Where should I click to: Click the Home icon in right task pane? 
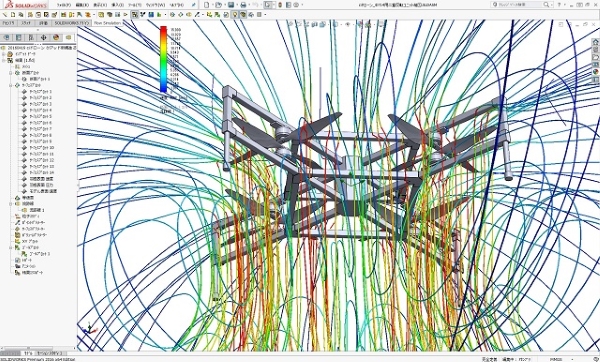[595, 42]
